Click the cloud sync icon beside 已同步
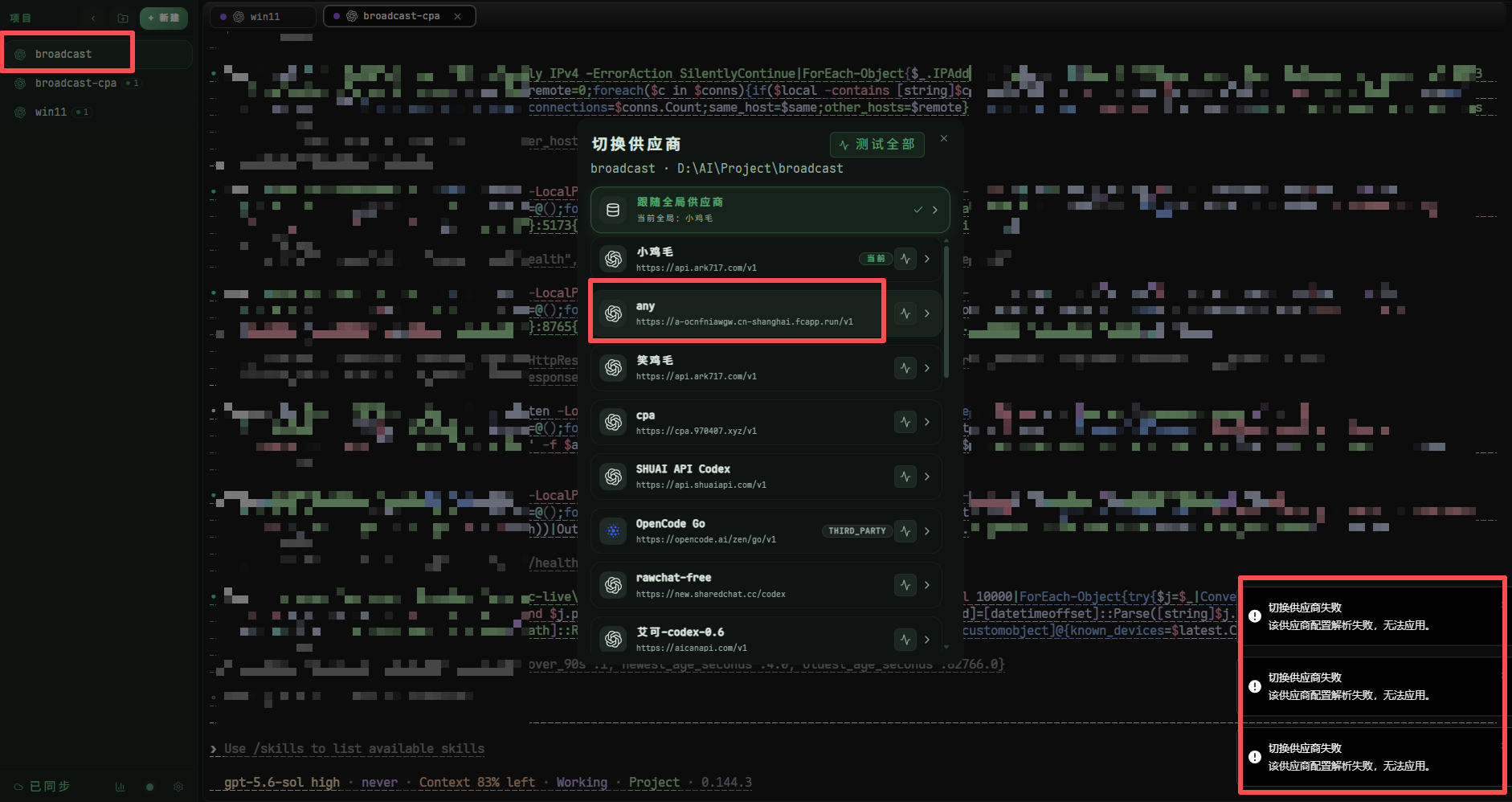1512x802 pixels. tap(18, 787)
